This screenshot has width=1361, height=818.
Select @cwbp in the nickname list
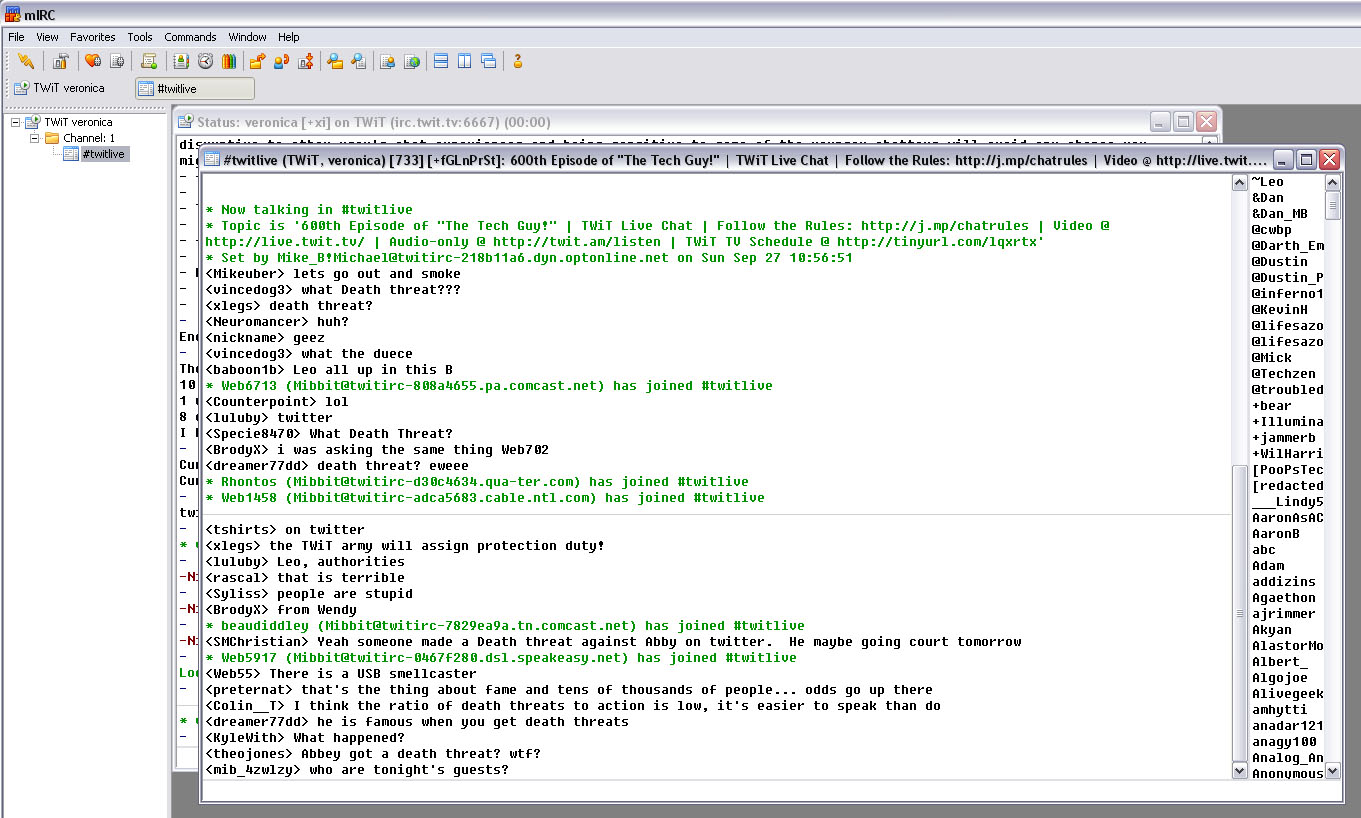tap(1272, 230)
